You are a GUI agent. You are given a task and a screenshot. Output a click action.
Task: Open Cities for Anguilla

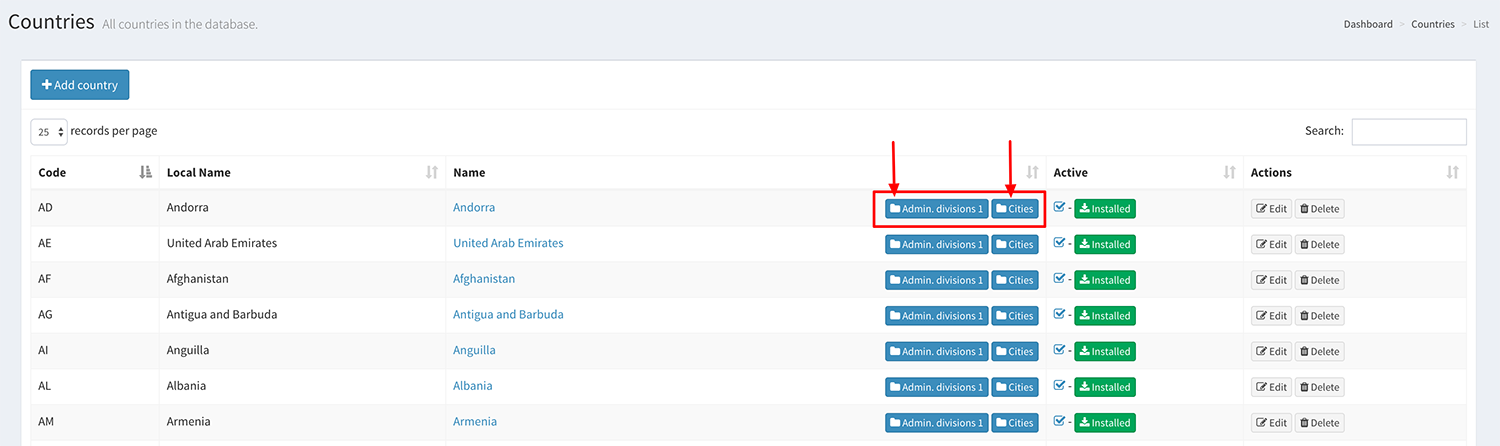tap(1015, 351)
